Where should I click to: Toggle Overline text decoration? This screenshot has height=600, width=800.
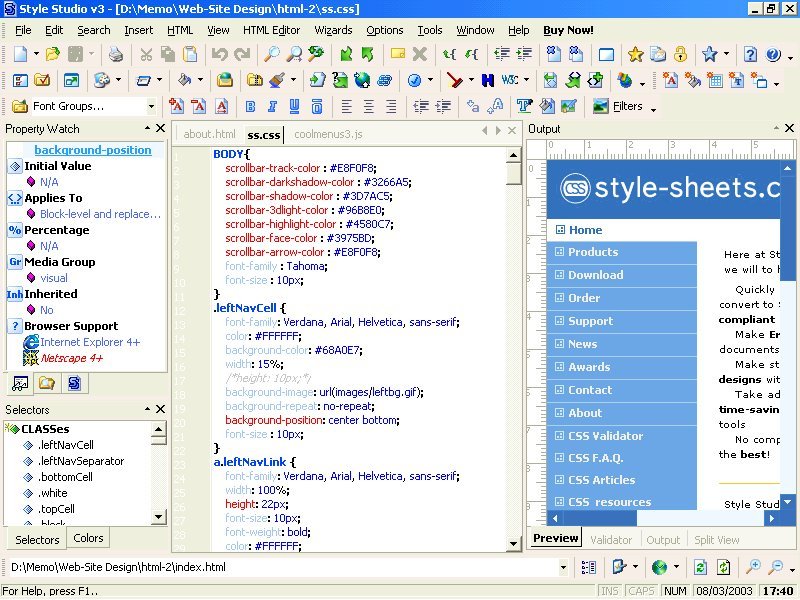pyautogui.click(x=317, y=106)
